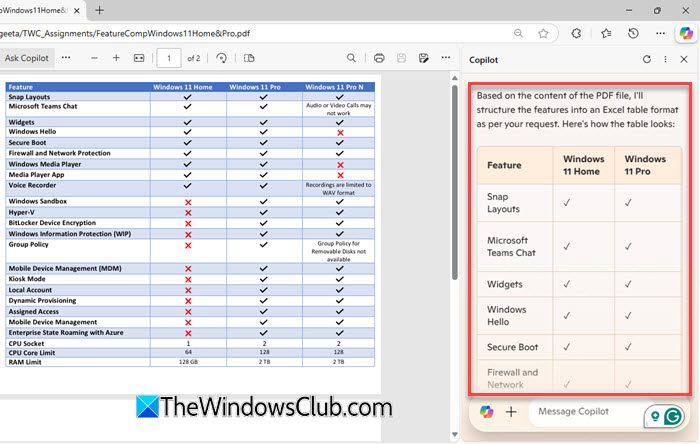Refresh the Copilot conversation

646,59
